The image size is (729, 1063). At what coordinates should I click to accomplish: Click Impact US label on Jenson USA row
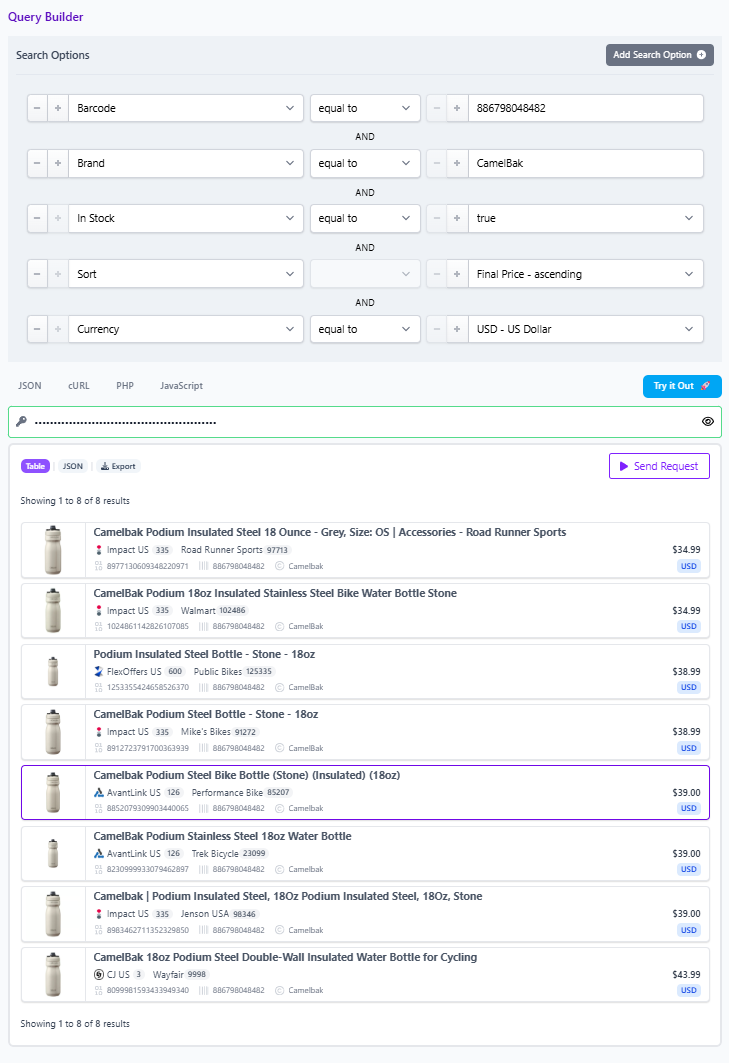pos(127,914)
